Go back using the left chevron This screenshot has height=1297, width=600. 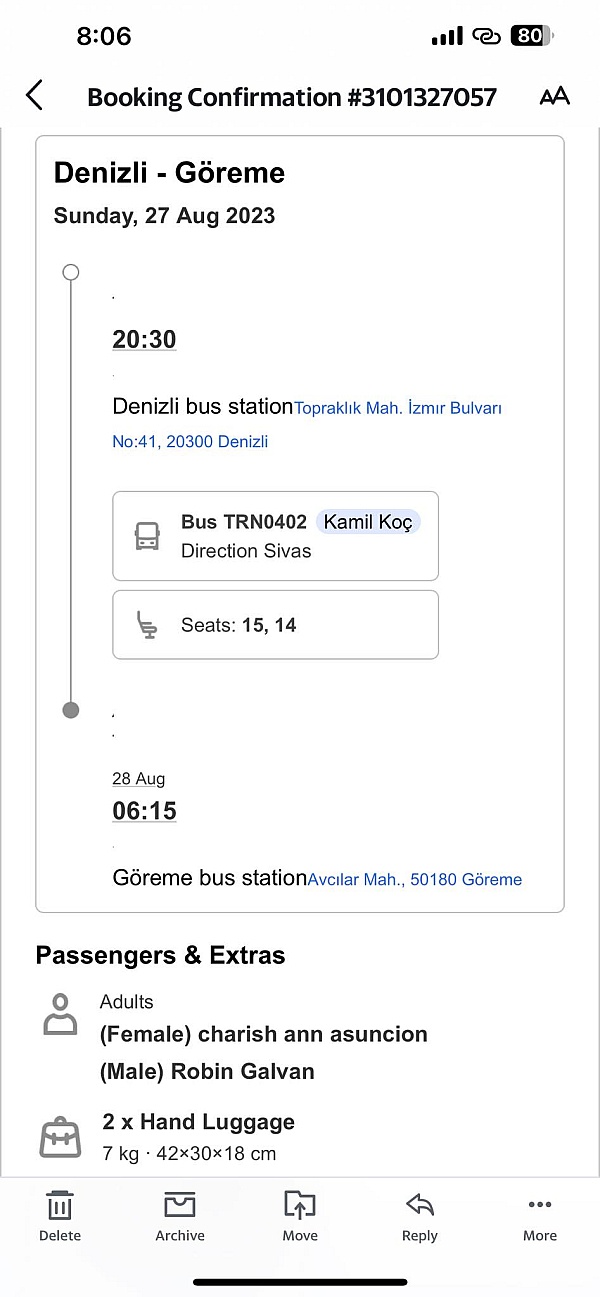34,96
